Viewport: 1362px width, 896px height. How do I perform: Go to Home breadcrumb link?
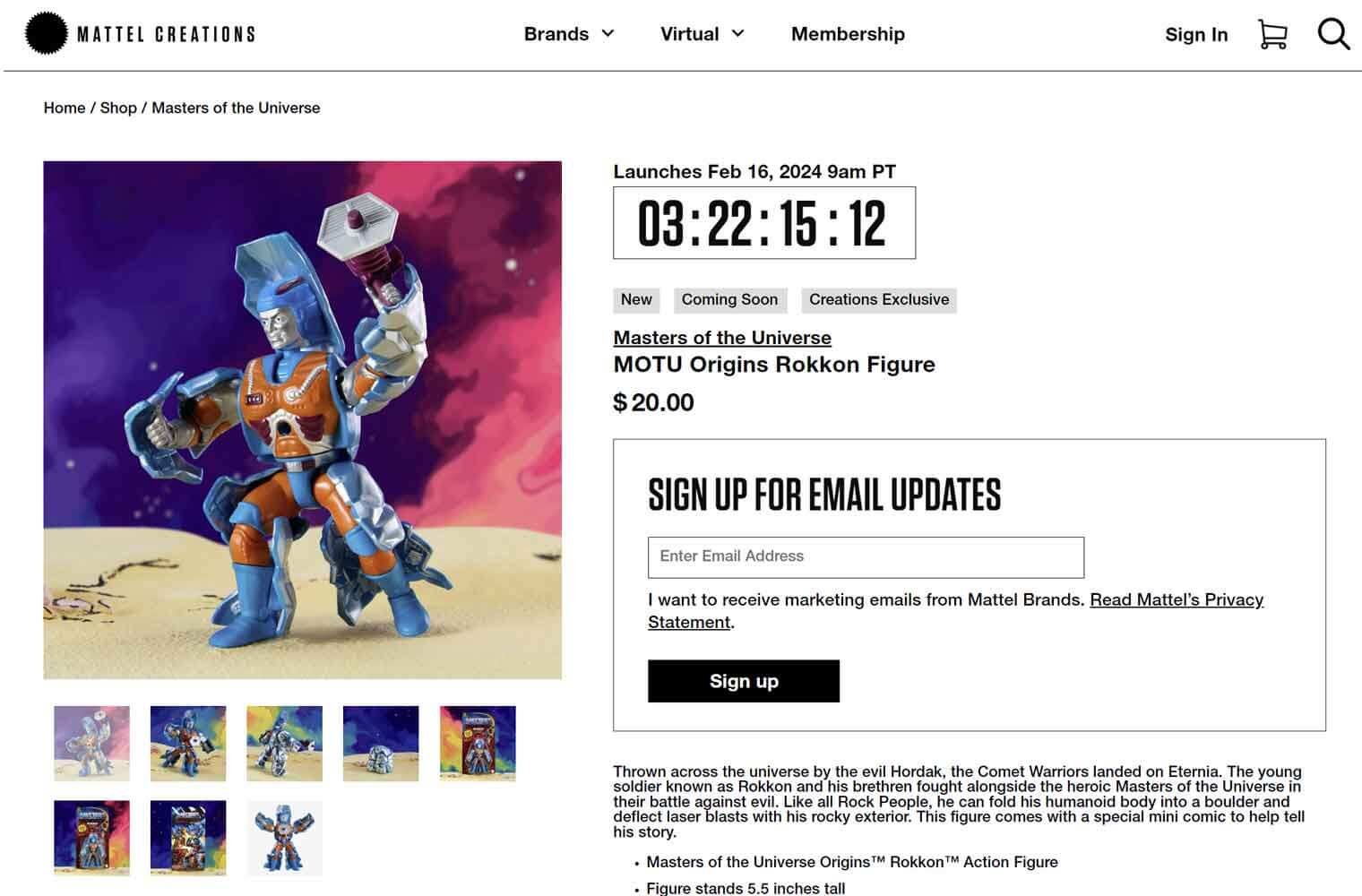tap(65, 108)
